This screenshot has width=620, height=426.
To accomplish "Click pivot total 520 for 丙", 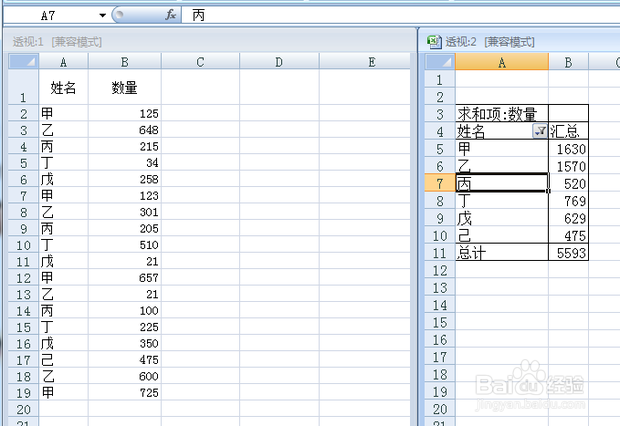I will [568, 184].
